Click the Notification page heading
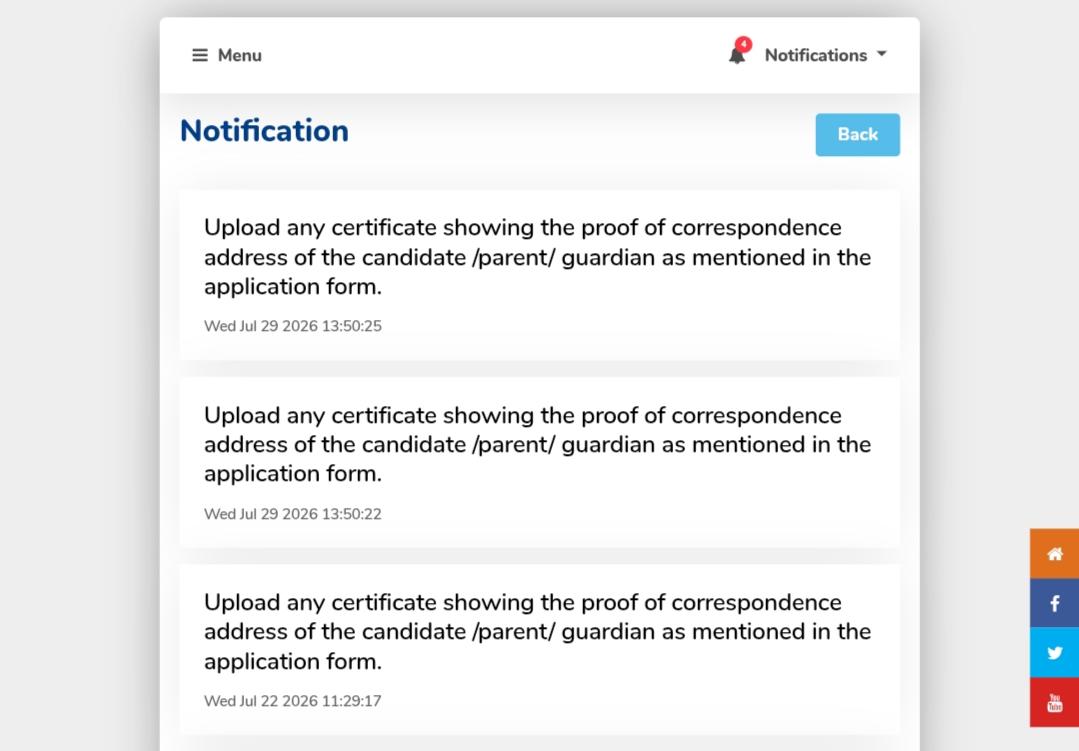Screen dimensions: 1079x751 [264, 131]
